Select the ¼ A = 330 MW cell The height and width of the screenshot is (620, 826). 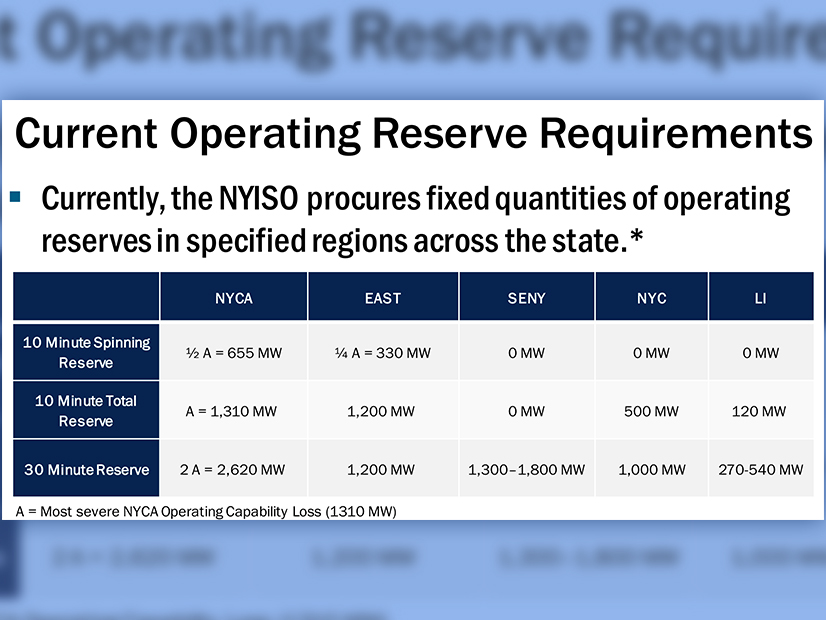[x=383, y=353]
